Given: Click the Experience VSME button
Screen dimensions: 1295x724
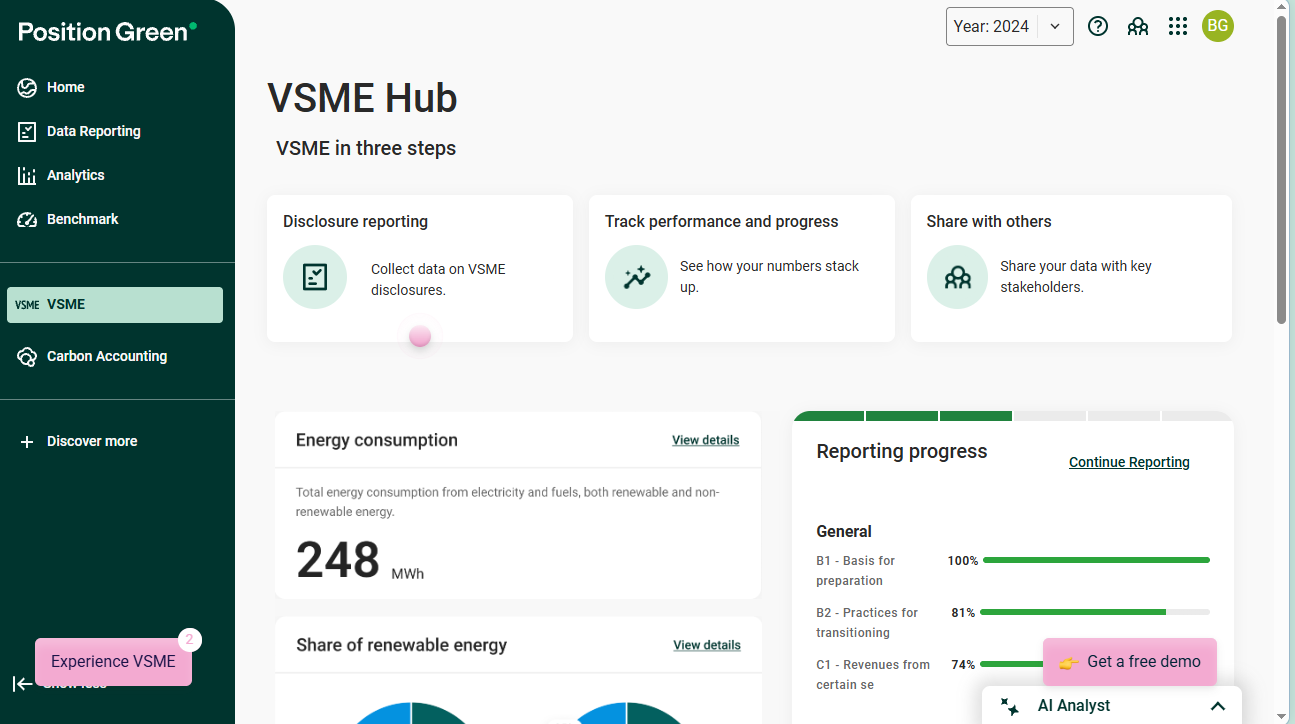Looking at the screenshot, I should point(113,662).
